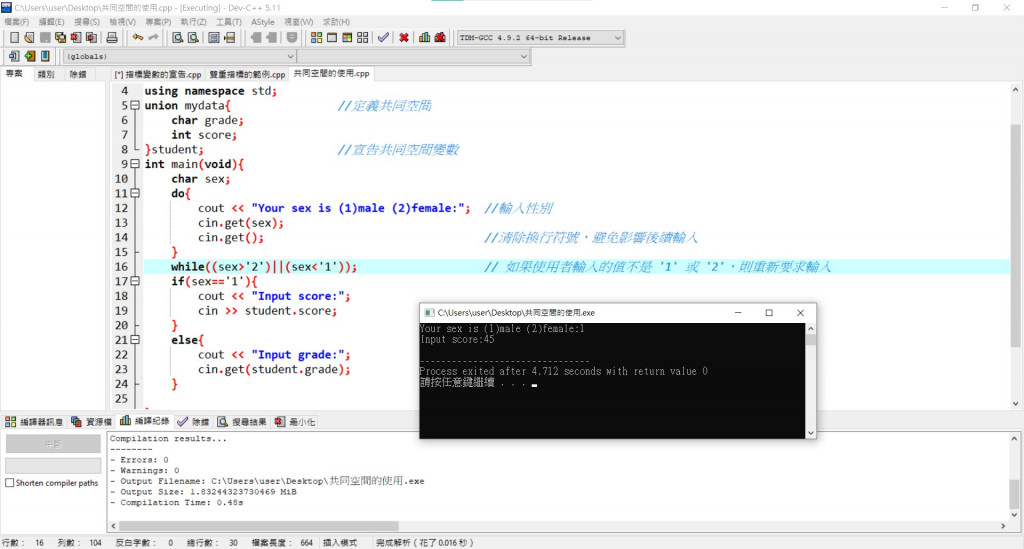This screenshot has width=1024, height=549.
Task: Collapse the do block fold on line 11
Action: pos(135,193)
